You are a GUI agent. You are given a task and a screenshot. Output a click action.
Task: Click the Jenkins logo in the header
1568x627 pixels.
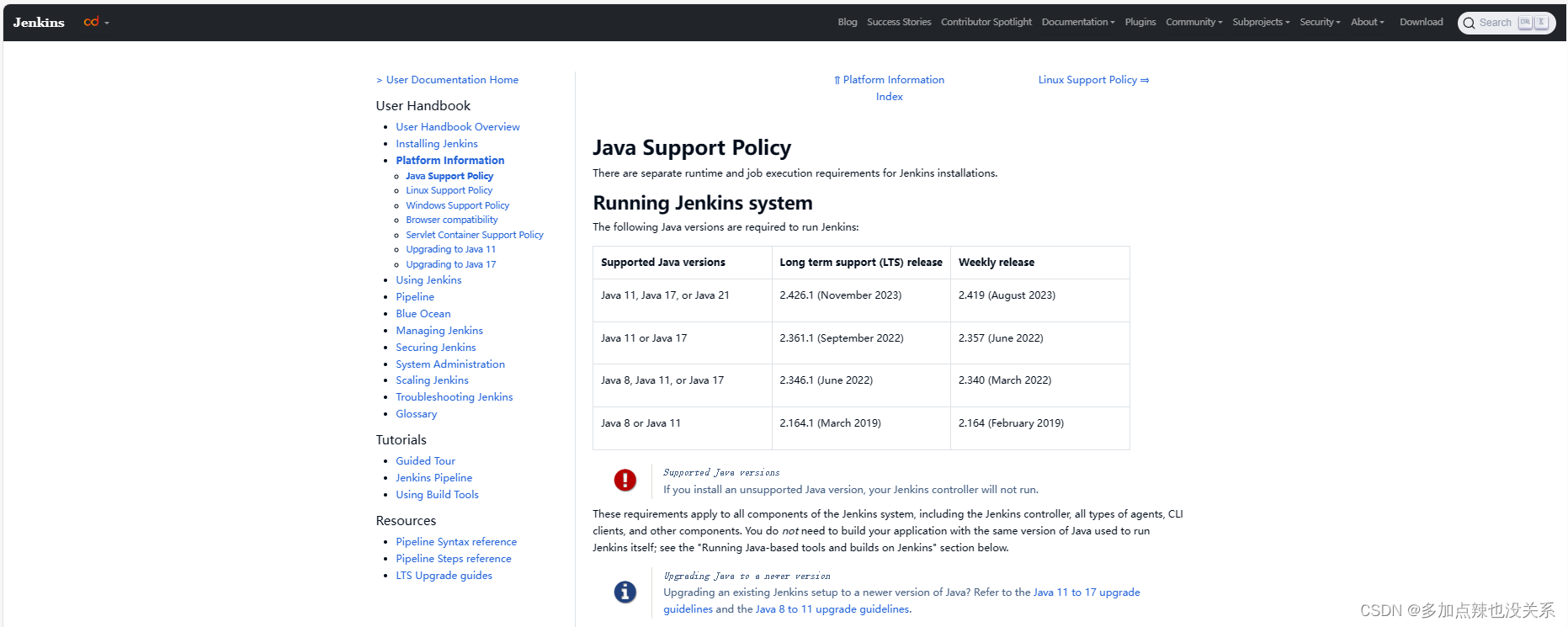(39, 23)
